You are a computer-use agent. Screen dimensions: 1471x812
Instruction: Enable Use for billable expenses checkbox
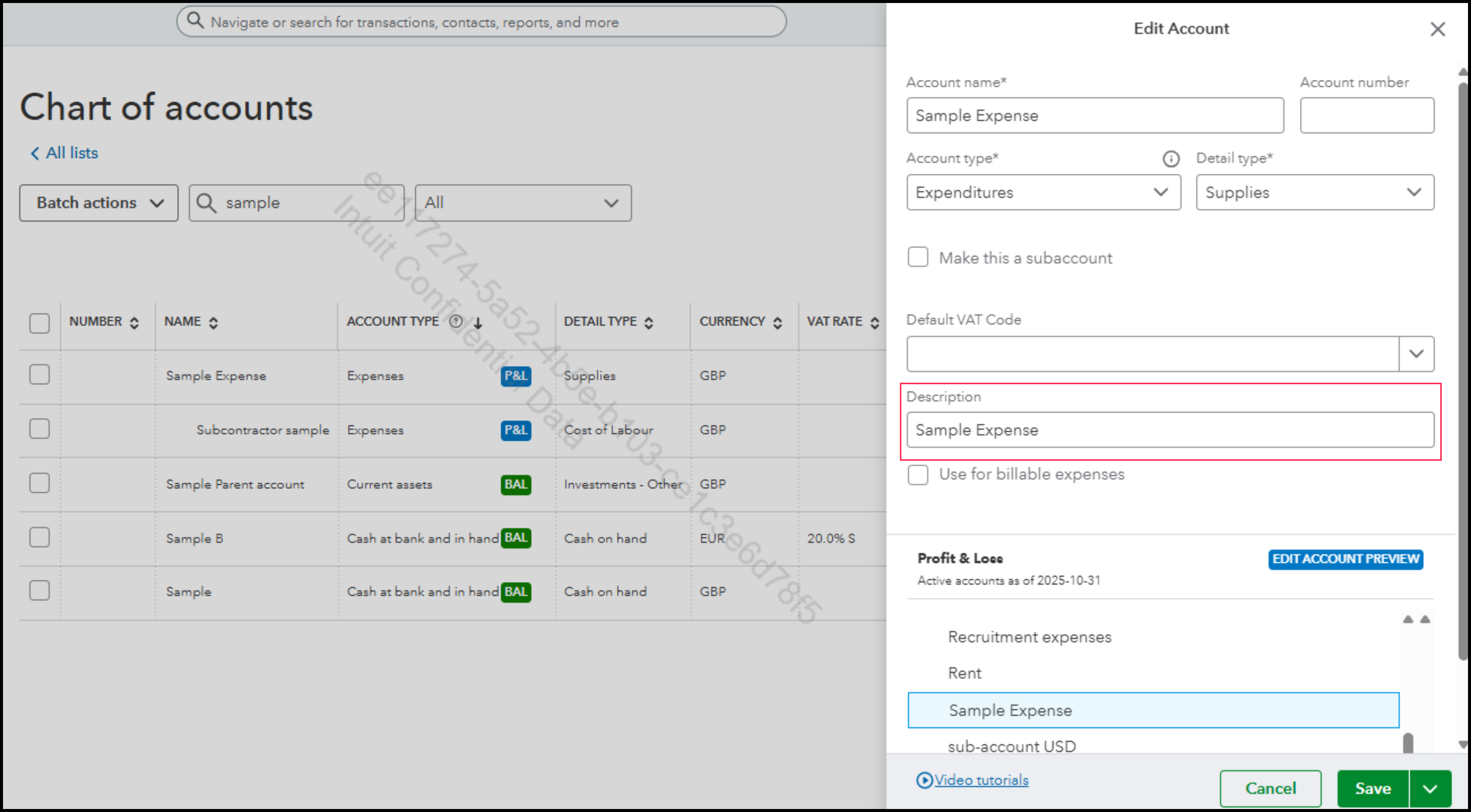(x=917, y=475)
